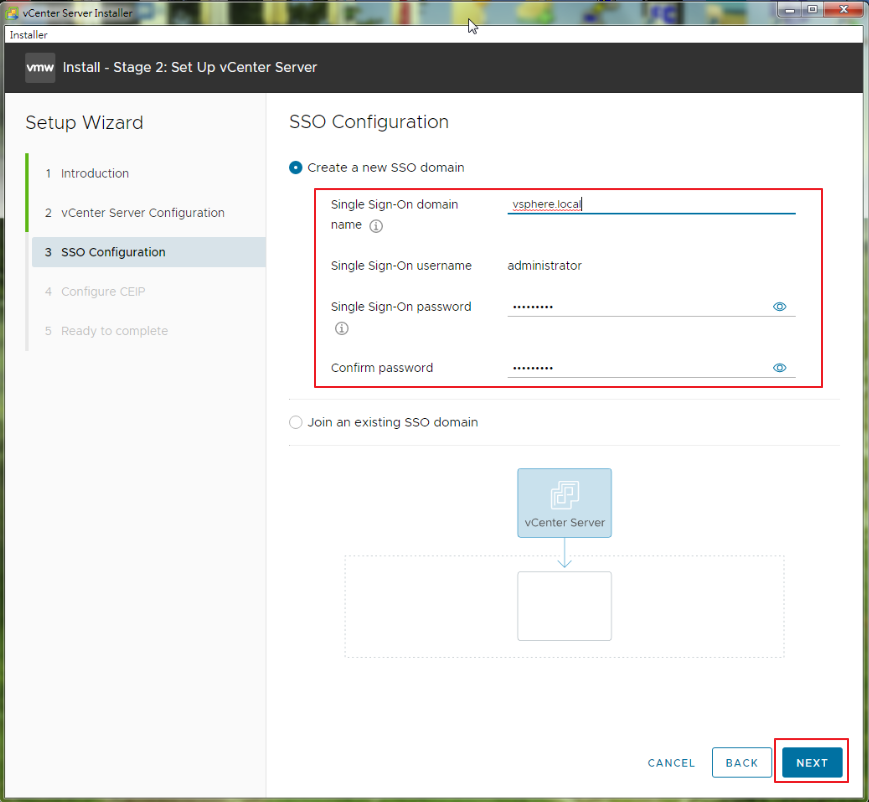Select step 5 Ready to complete
Viewport: 869px width, 802px height.
(114, 331)
